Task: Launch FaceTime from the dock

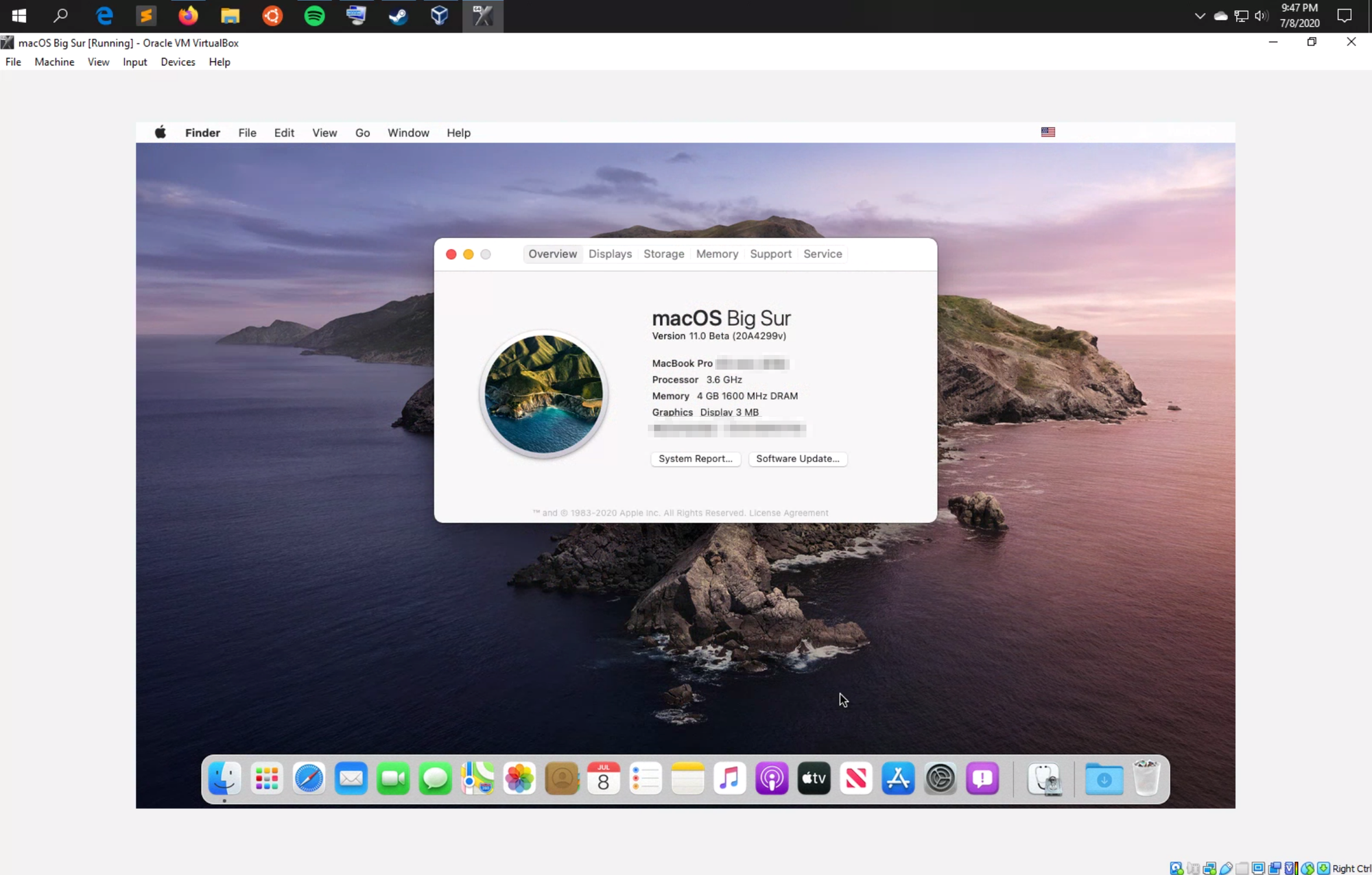Action: (393, 778)
